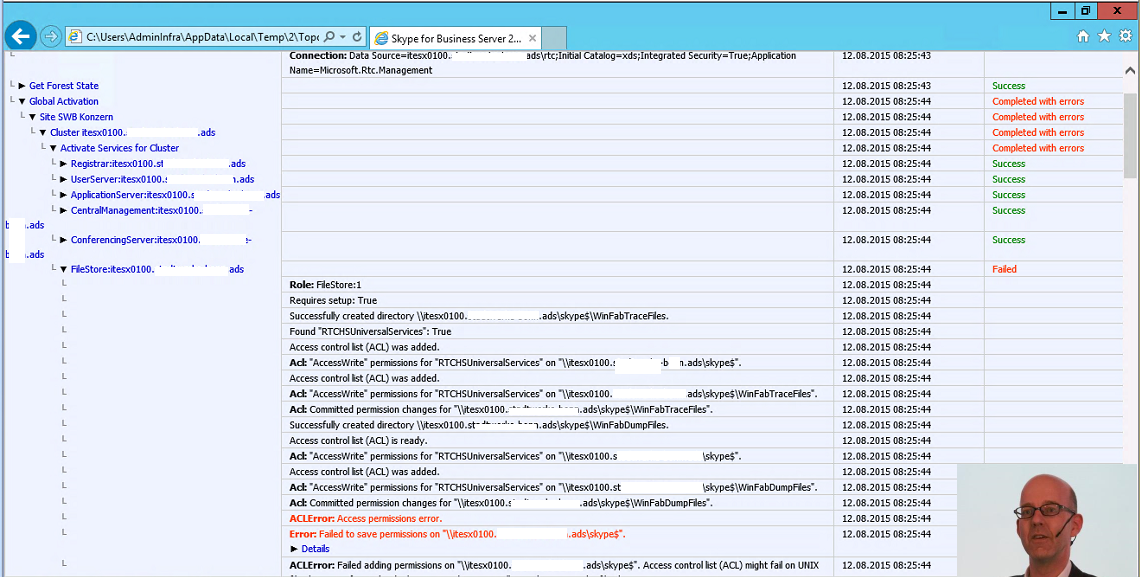Open the browser Home icon
The image size is (1140, 577).
(1083, 36)
